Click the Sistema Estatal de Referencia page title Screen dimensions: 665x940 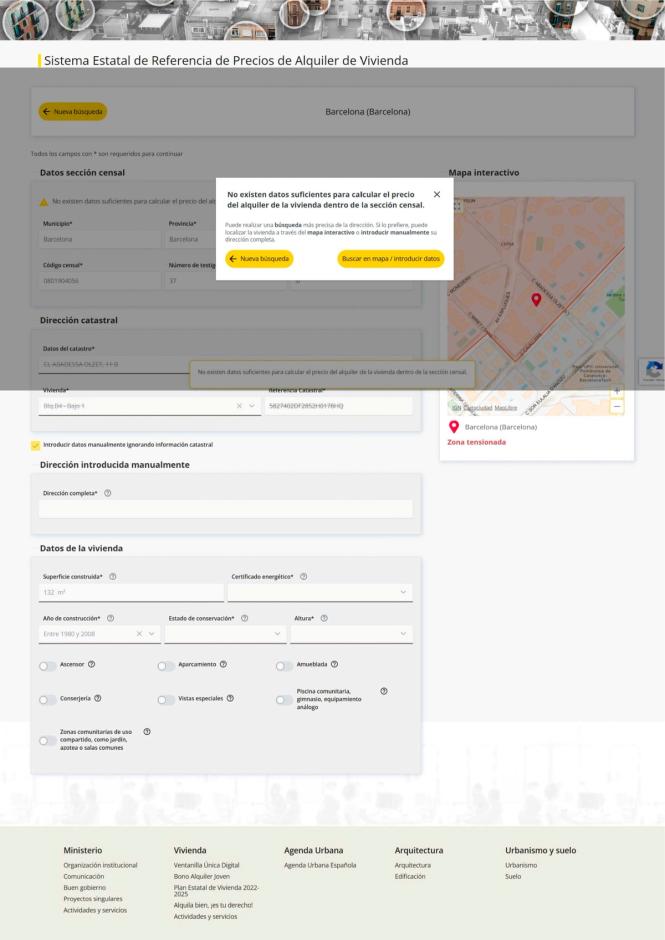pos(226,61)
